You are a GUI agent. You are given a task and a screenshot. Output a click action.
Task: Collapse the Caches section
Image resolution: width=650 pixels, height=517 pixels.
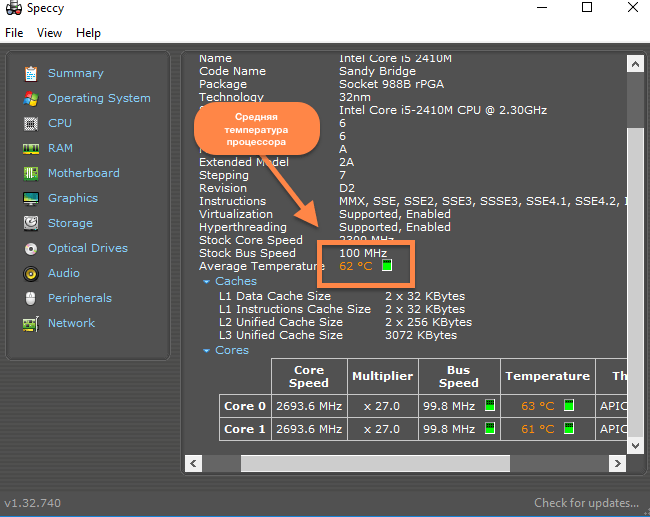click(x=206, y=282)
